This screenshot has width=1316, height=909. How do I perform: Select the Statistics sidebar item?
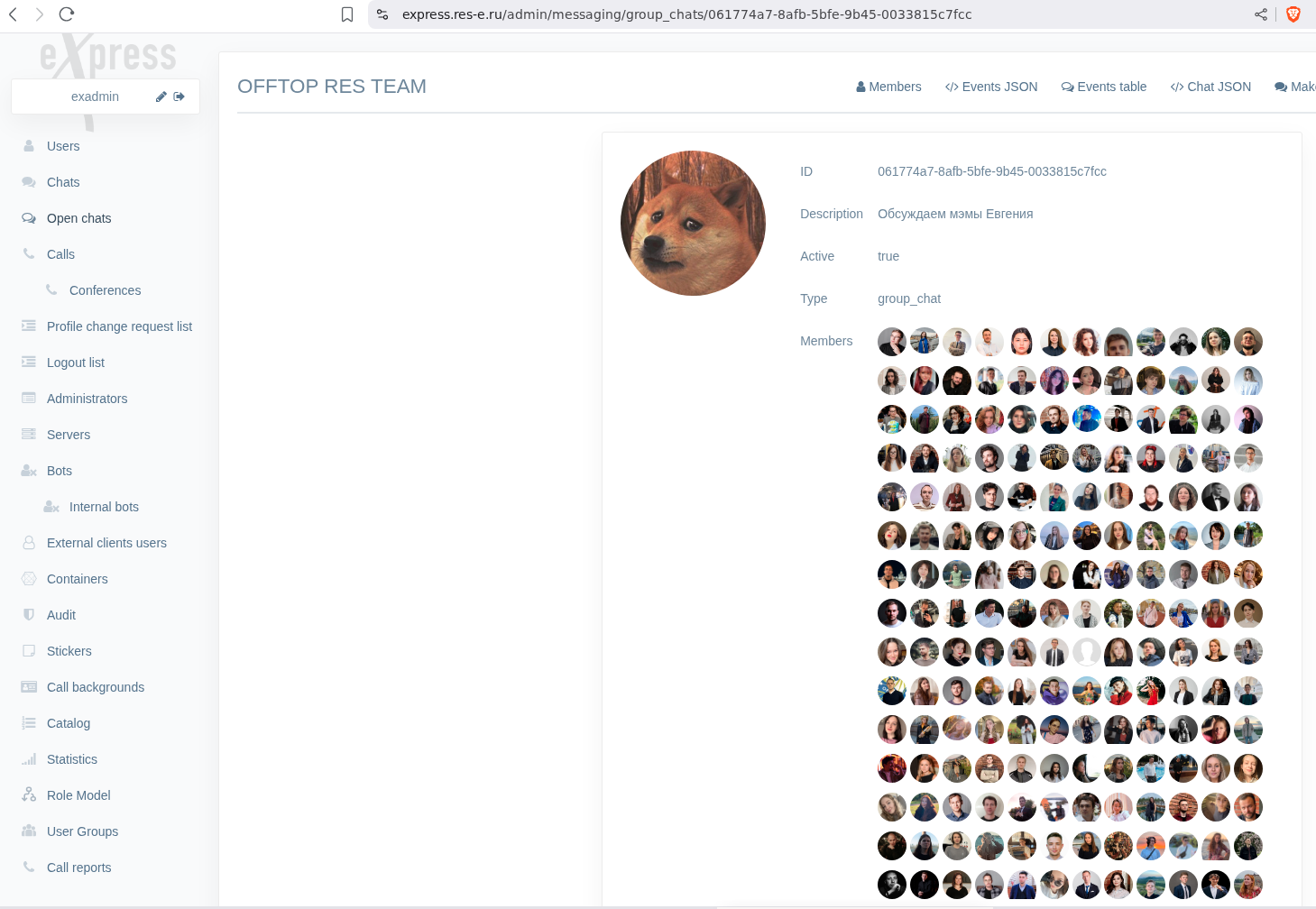pos(72,759)
